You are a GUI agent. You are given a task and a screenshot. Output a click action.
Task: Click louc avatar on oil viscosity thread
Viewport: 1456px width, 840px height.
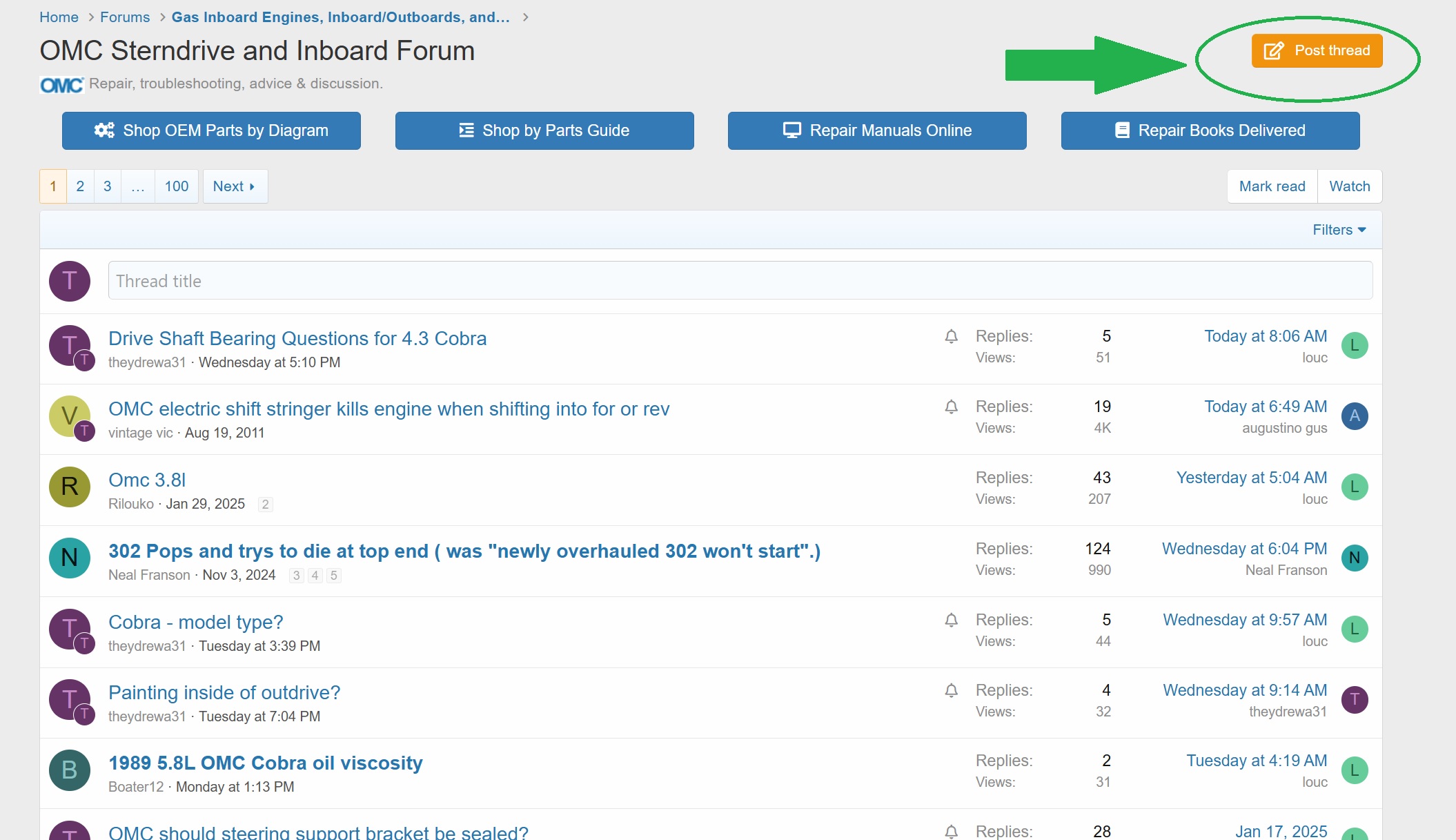pos(1355,770)
